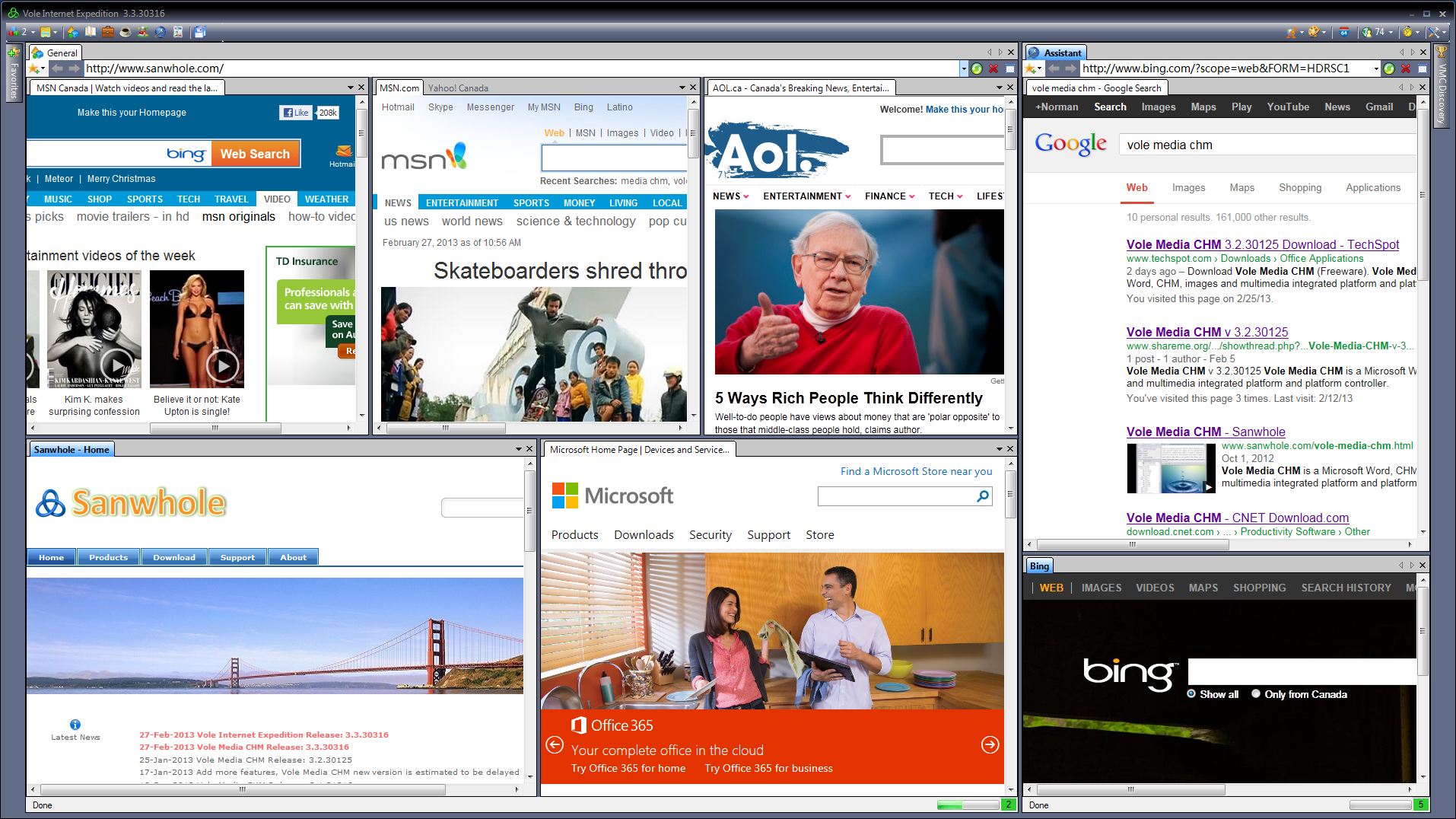Go back in the Assistant pane

click(1054, 69)
